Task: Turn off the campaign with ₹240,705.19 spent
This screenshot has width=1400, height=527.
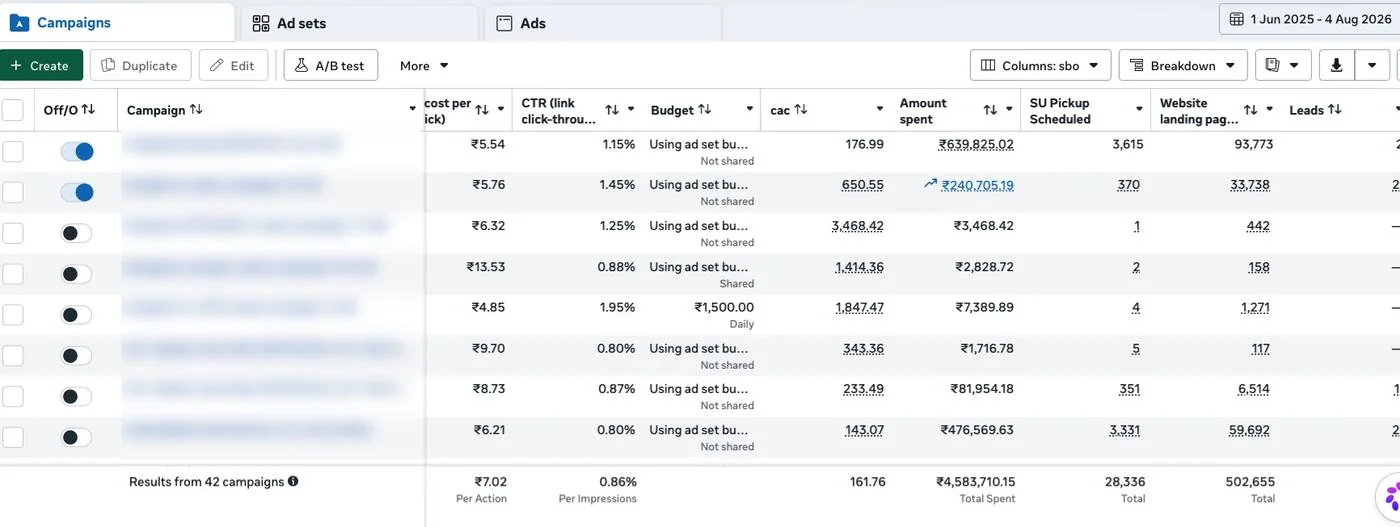Action: [77, 192]
